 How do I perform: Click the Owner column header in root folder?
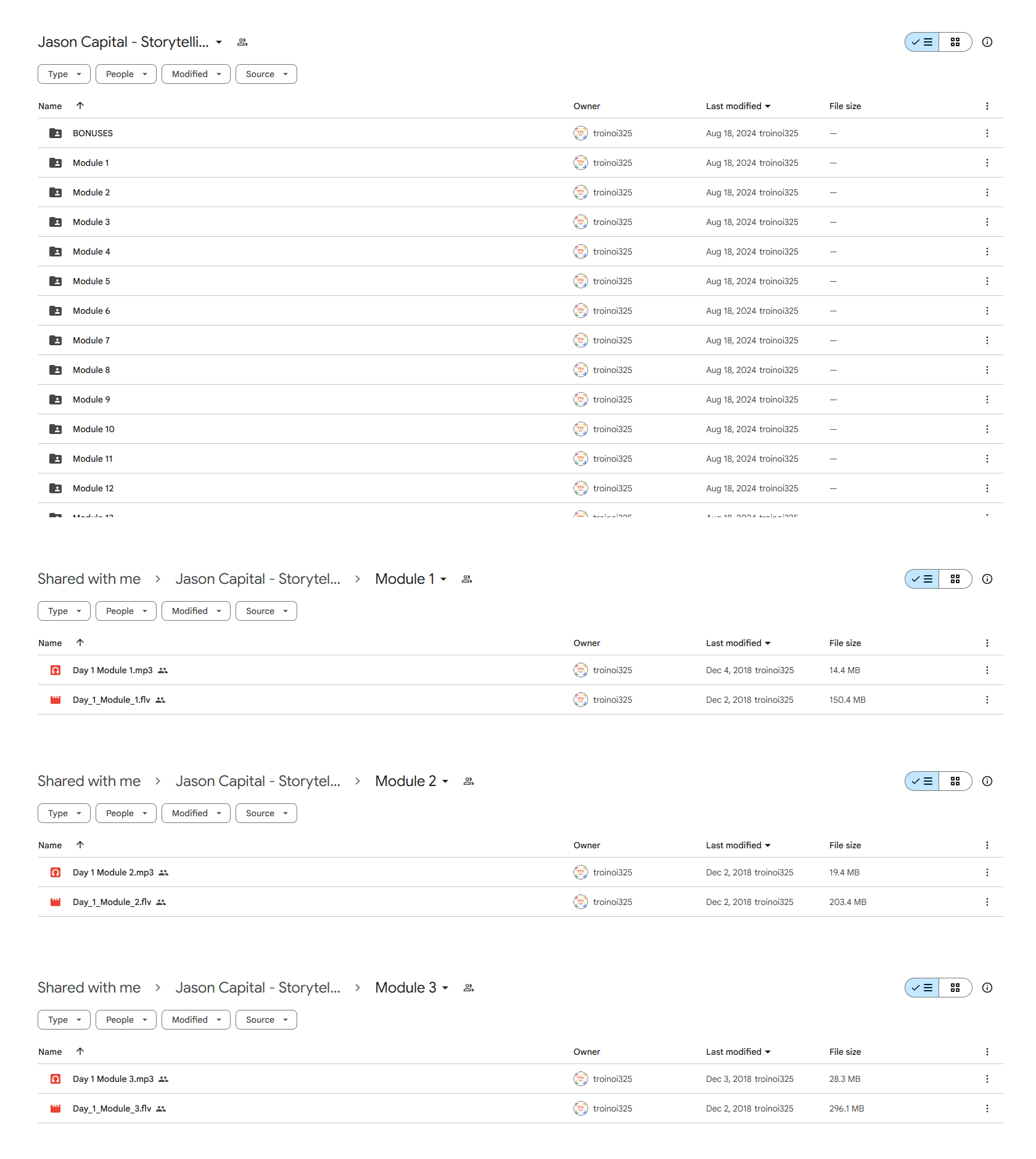click(586, 106)
